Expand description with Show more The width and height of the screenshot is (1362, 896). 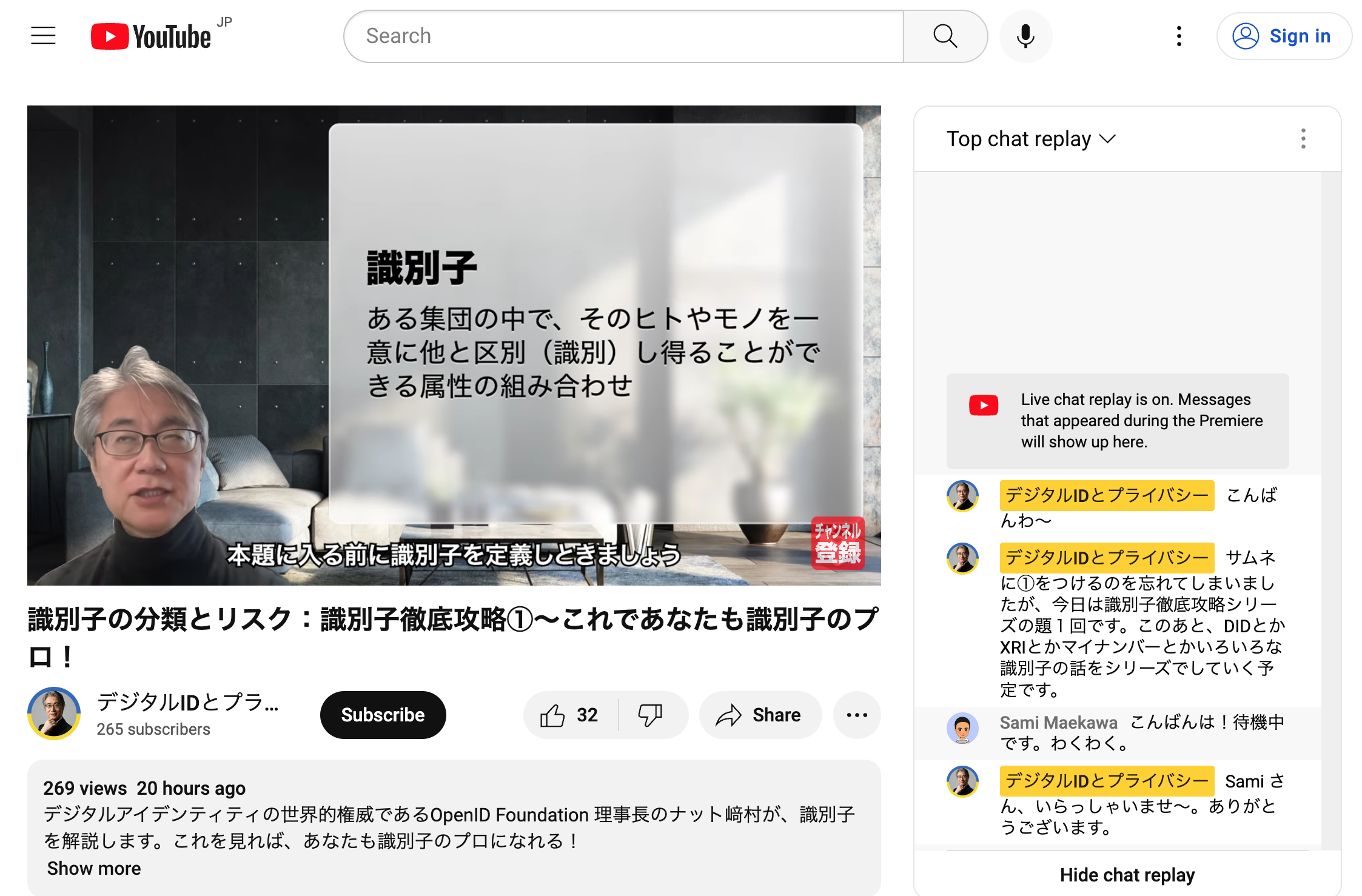(94, 868)
